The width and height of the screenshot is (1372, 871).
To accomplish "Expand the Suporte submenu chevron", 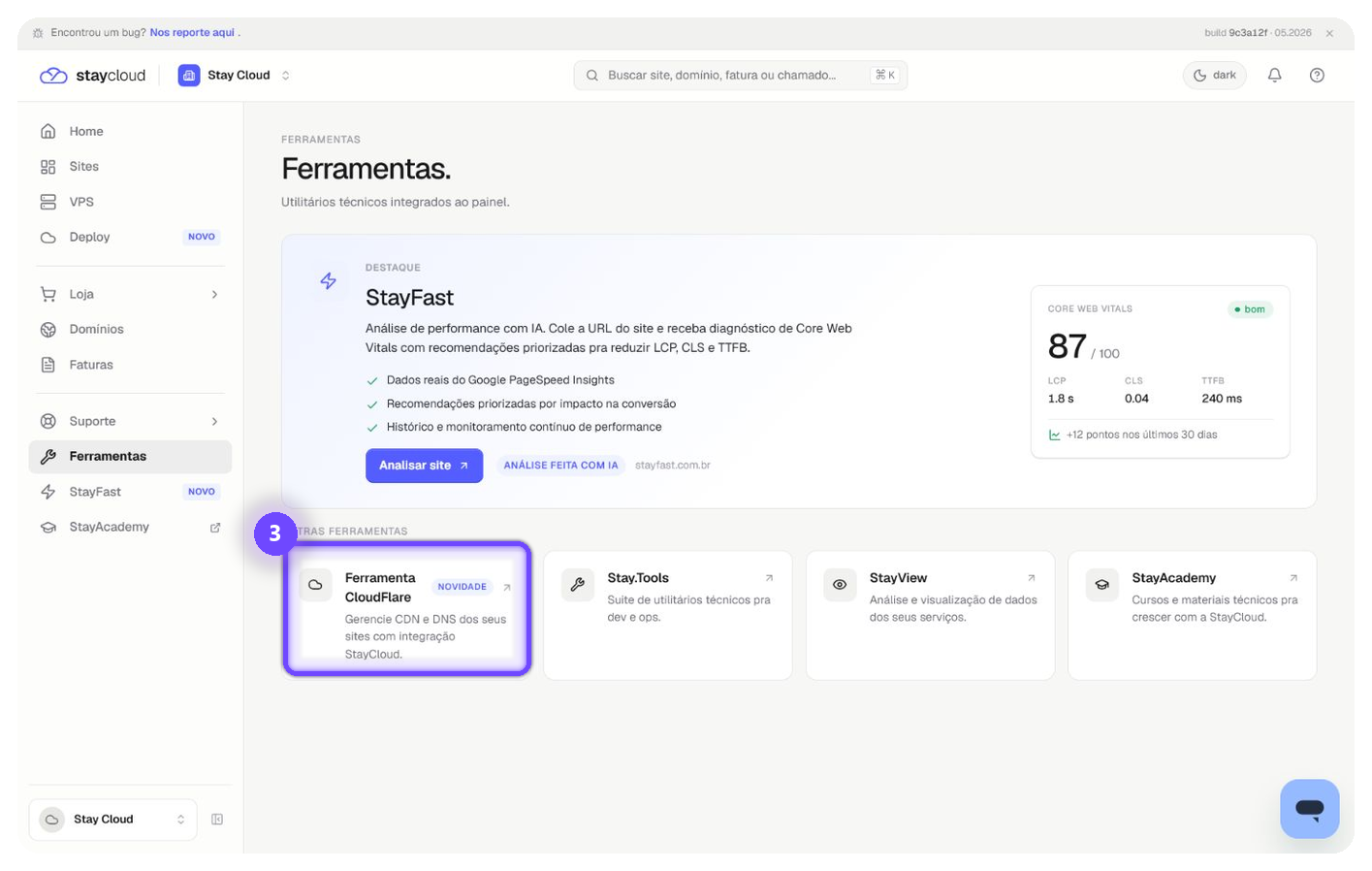I will (x=214, y=421).
